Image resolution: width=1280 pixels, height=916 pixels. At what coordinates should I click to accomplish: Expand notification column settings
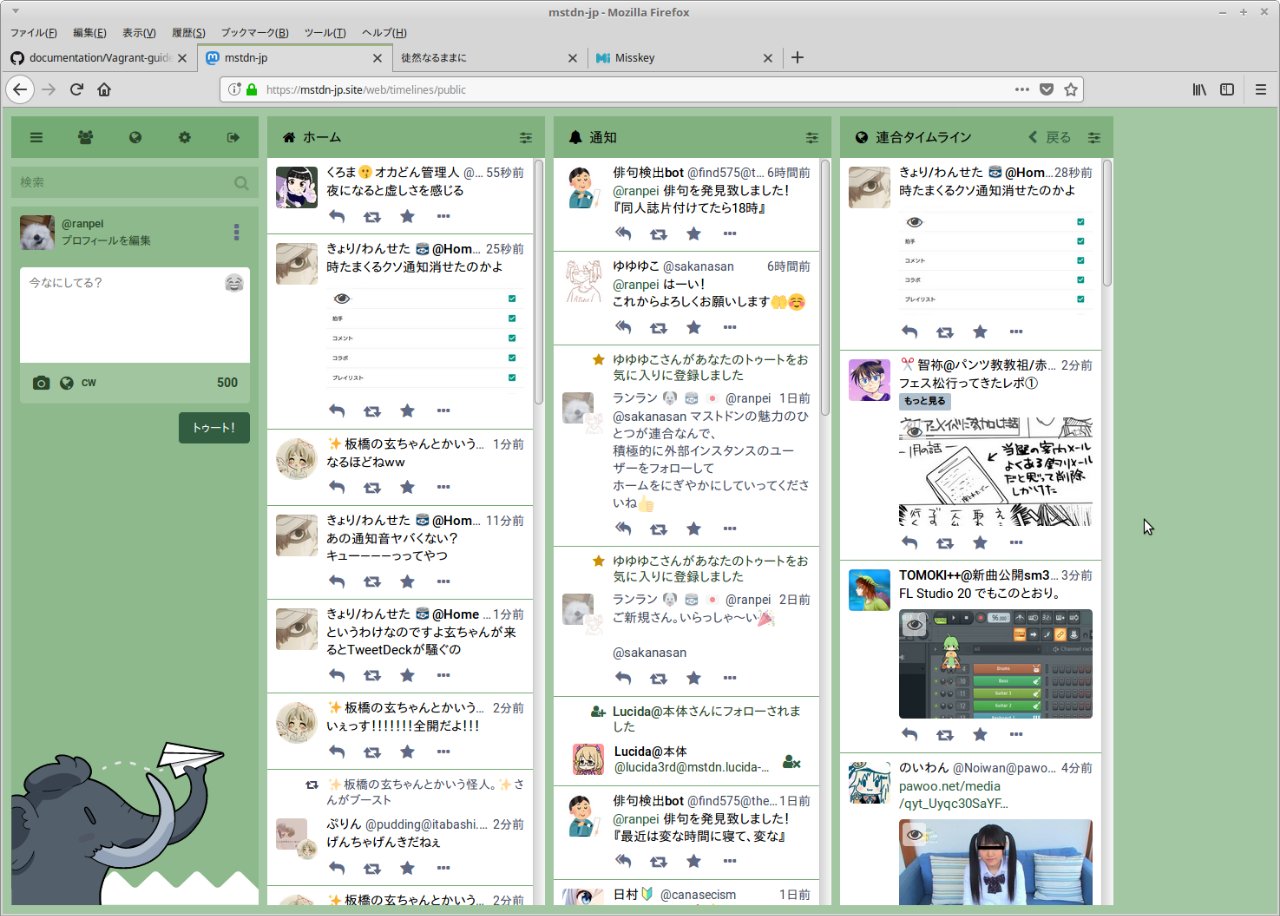[x=812, y=137]
